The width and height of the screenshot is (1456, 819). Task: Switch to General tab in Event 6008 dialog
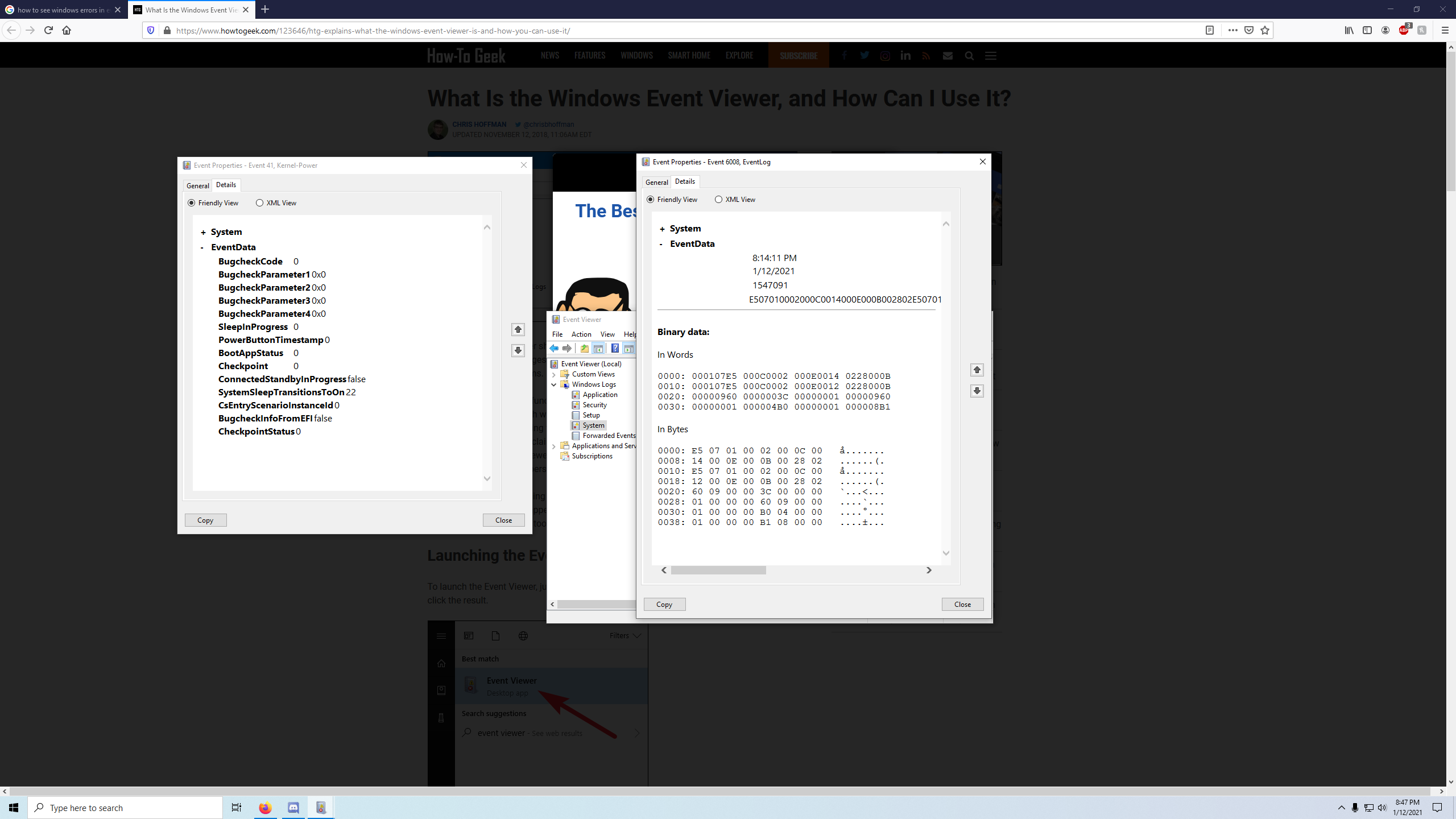click(x=657, y=182)
